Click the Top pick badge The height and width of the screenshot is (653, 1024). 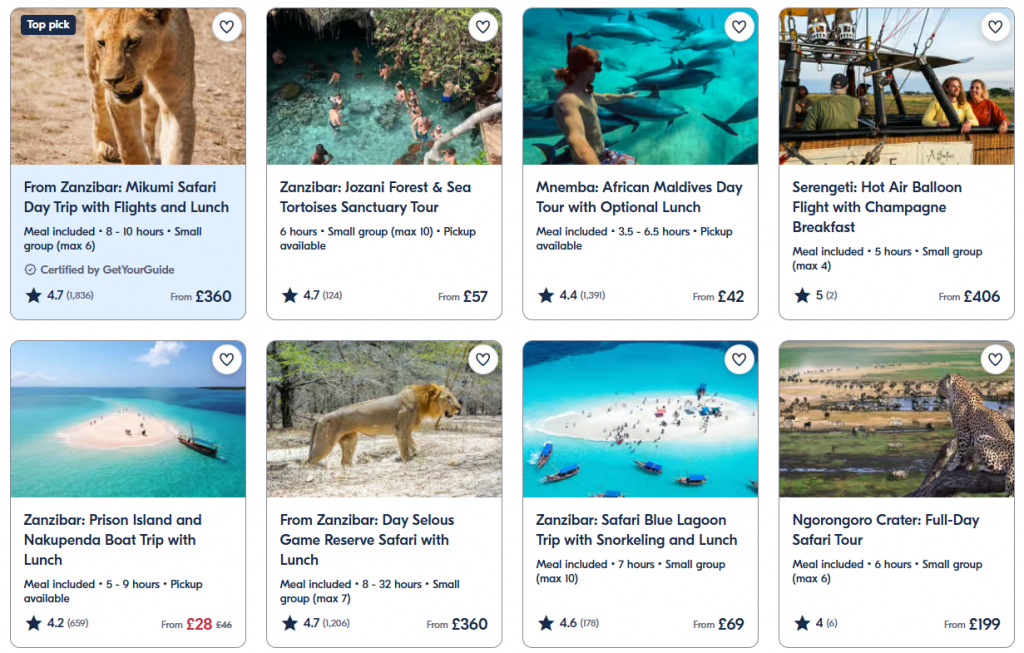pos(48,25)
